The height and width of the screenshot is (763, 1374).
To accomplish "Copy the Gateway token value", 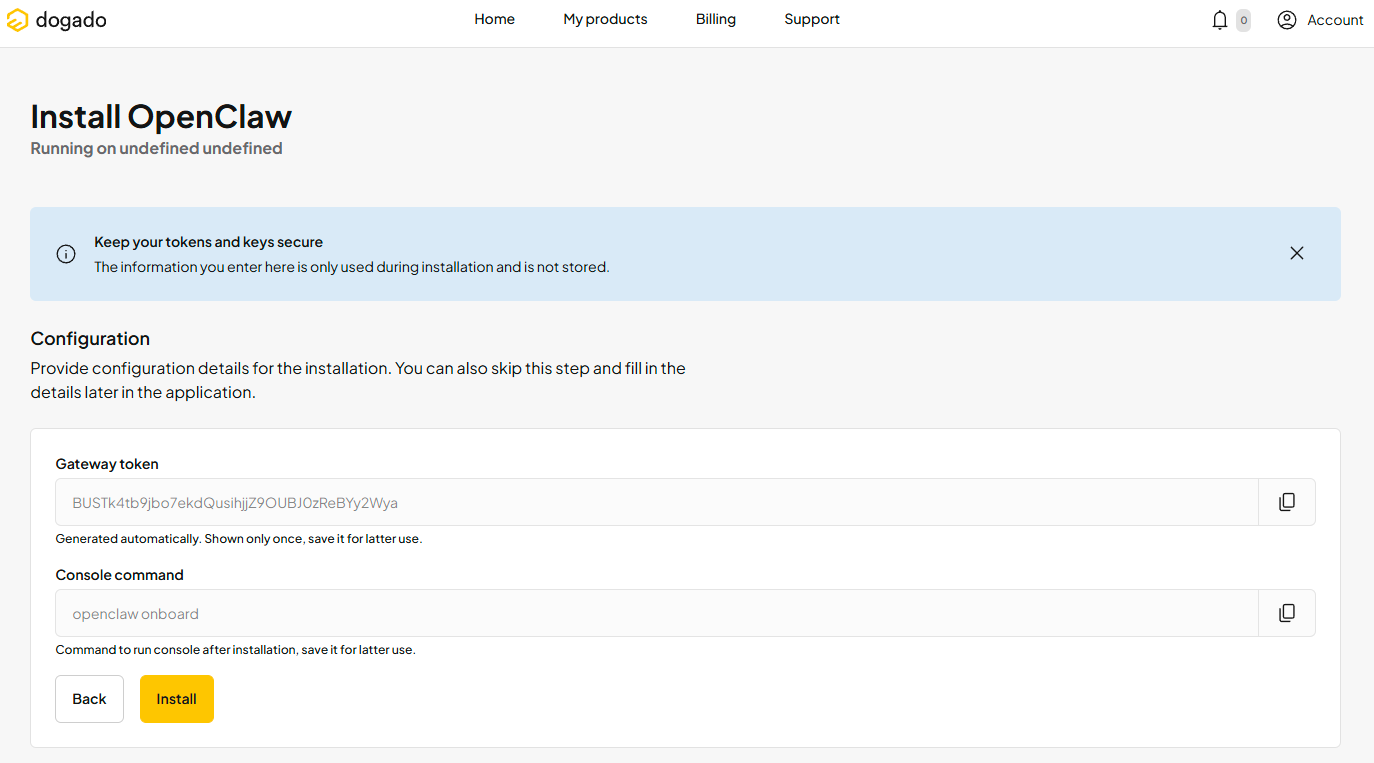I will [1287, 502].
